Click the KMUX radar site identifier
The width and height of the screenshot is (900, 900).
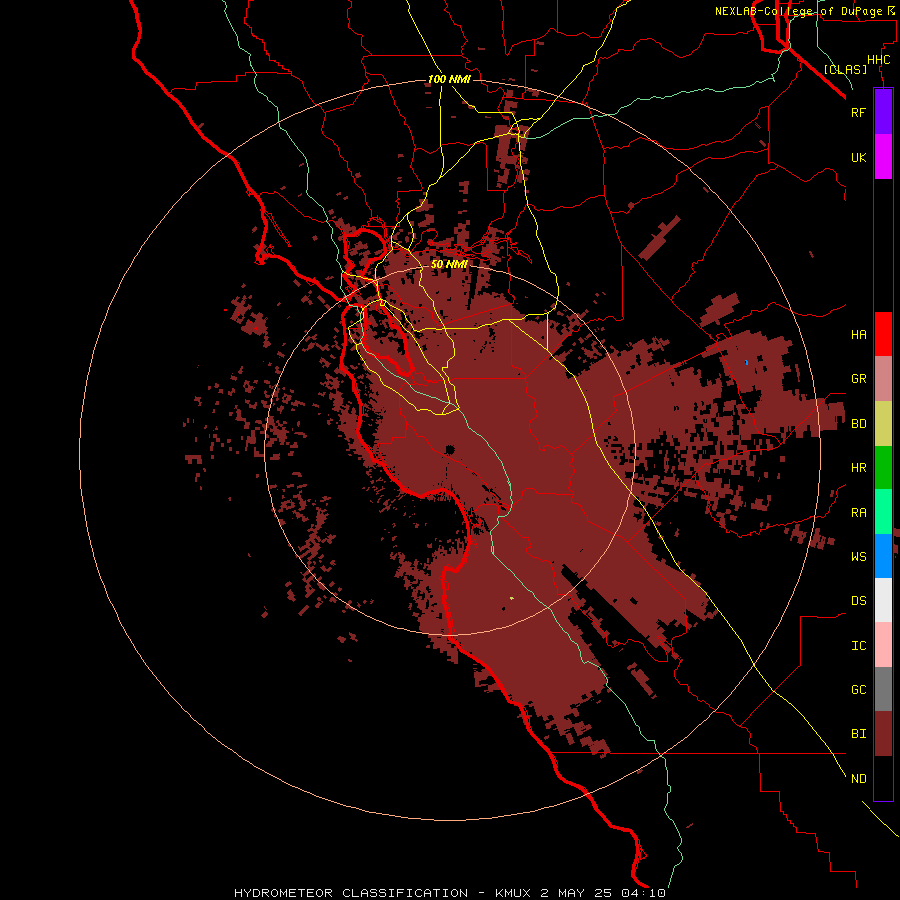pos(514,893)
